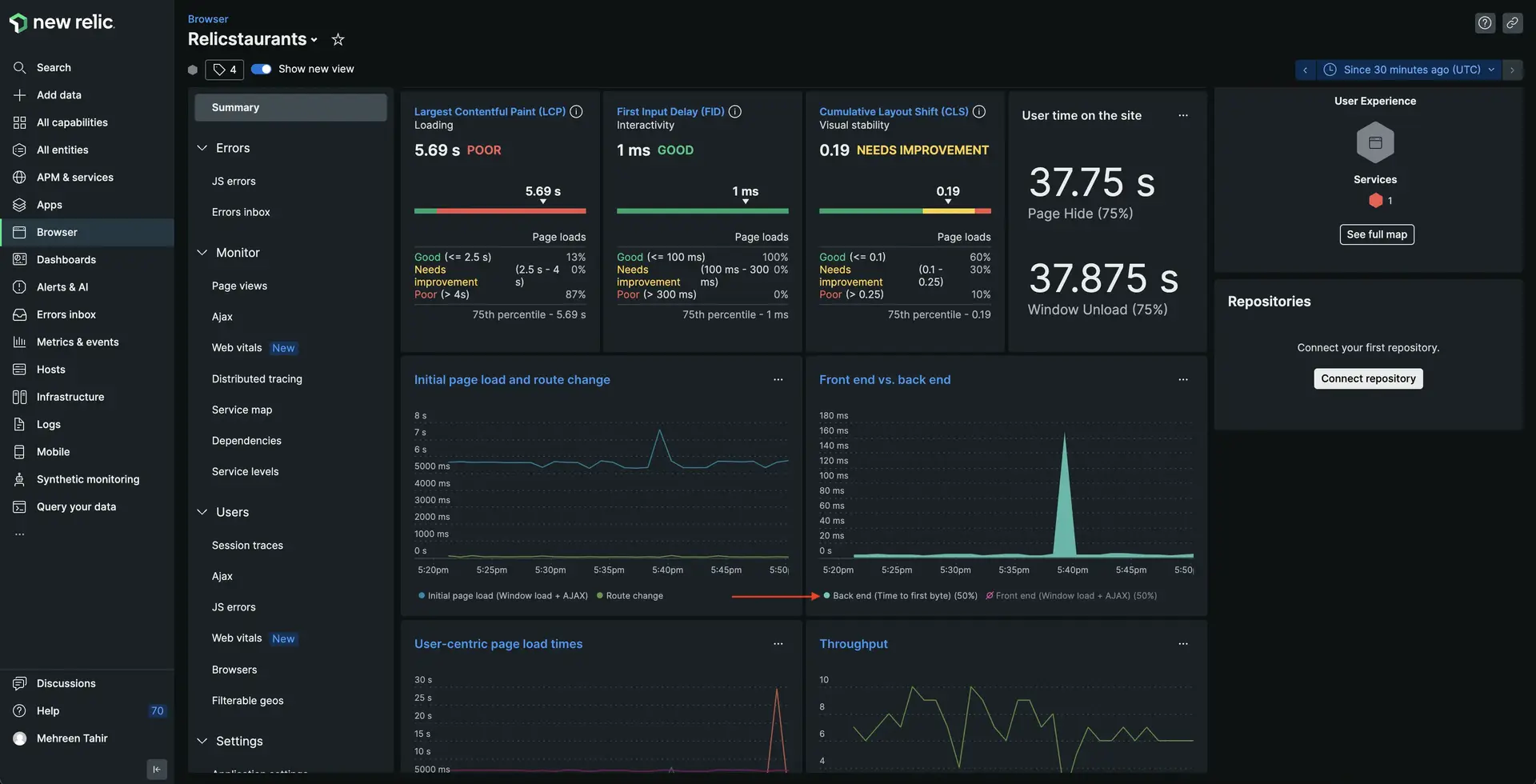The height and width of the screenshot is (784, 1536).
Task: Click the Apps stack icon
Action: point(20,205)
